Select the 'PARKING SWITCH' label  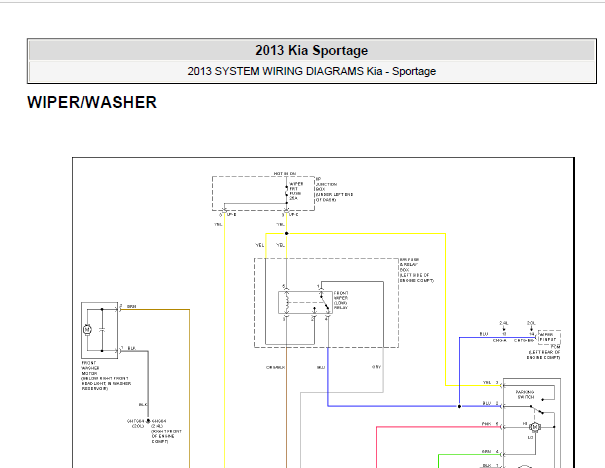(x=525, y=394)
